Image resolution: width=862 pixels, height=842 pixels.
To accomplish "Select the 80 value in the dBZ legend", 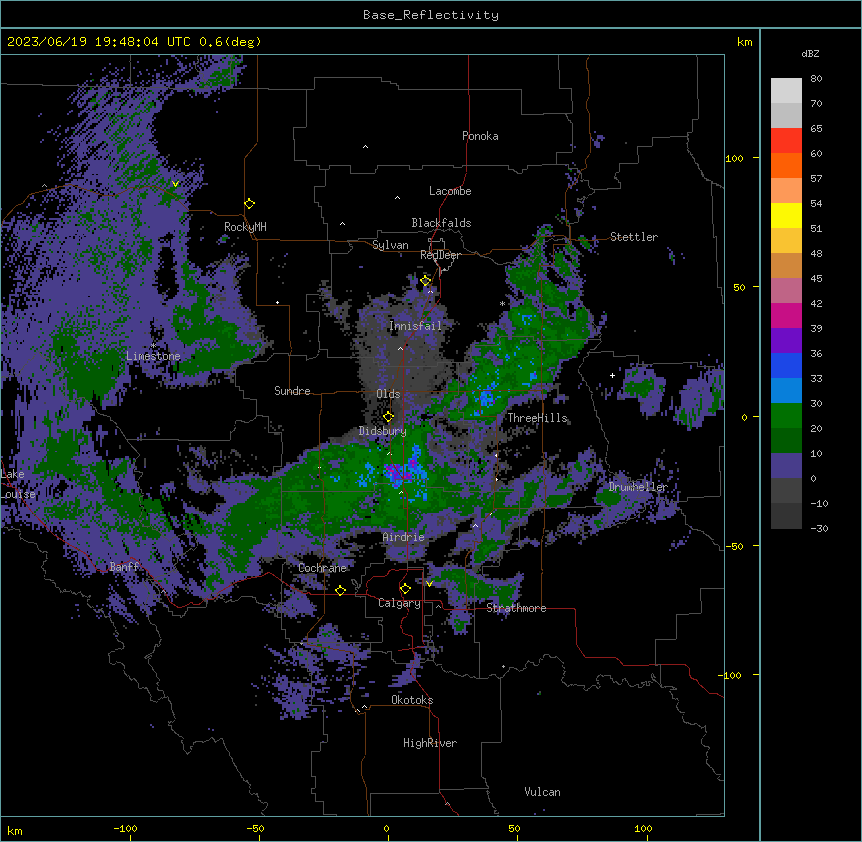I will pyautogui.click(x=816, y=79).
